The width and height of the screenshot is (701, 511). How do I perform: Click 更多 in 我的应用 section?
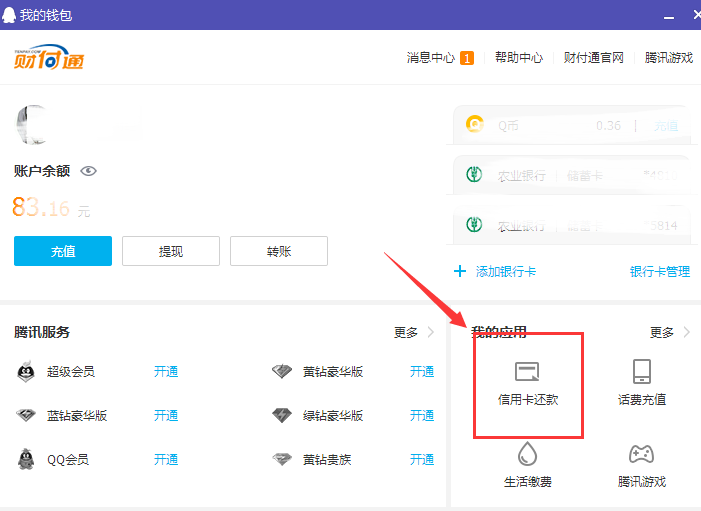coord(662,332)
